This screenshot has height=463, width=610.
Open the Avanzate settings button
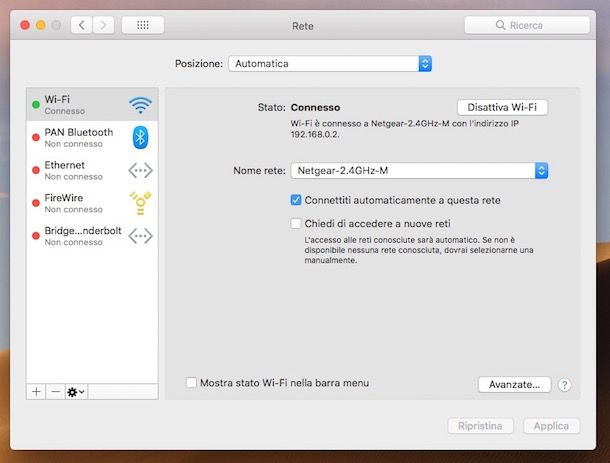tap(514, 384)
